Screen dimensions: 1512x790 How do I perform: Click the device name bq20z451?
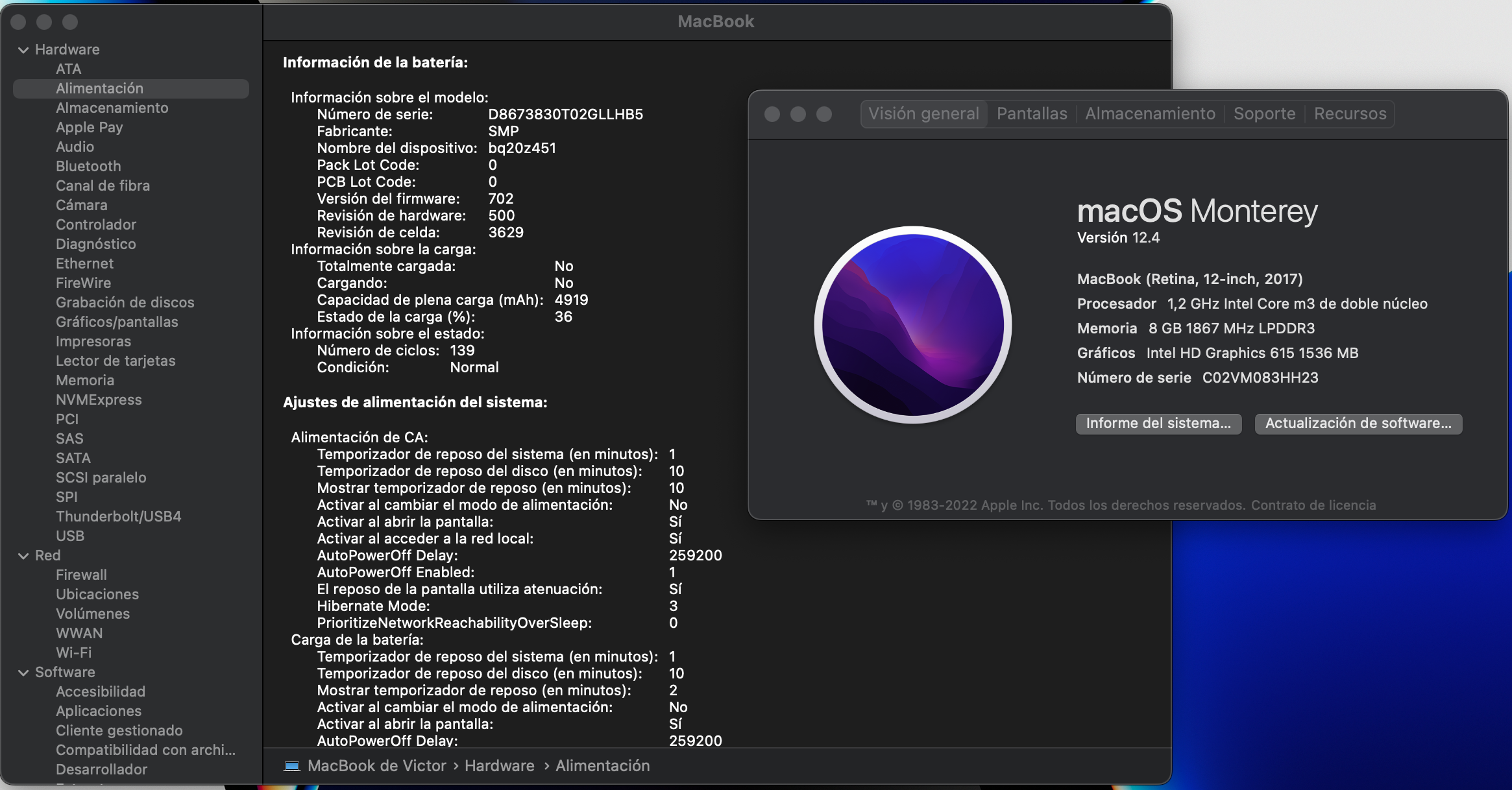[x=522, y=149]
